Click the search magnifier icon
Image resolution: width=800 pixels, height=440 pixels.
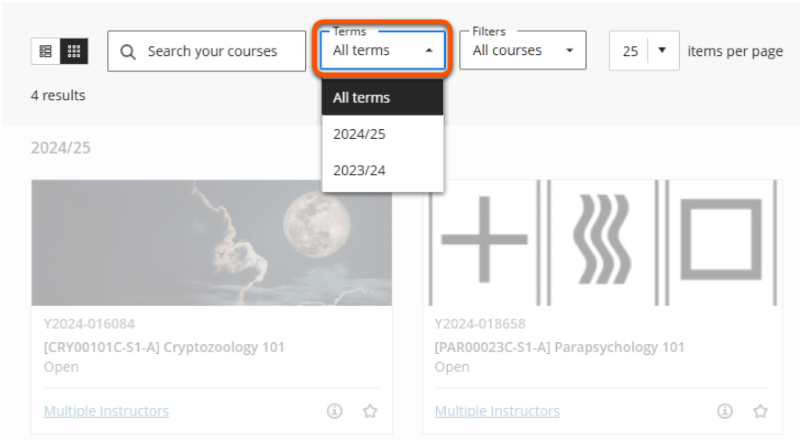click(128, 51)
